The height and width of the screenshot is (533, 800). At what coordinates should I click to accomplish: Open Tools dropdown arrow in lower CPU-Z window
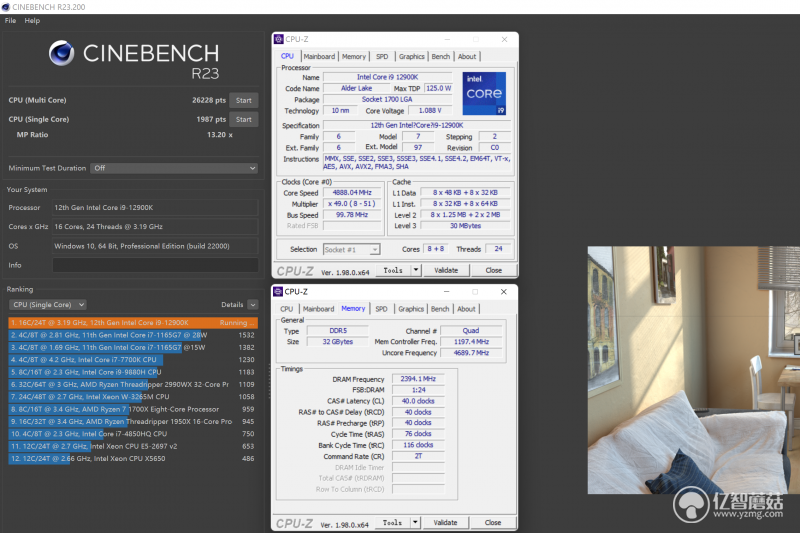pos(415,523)
